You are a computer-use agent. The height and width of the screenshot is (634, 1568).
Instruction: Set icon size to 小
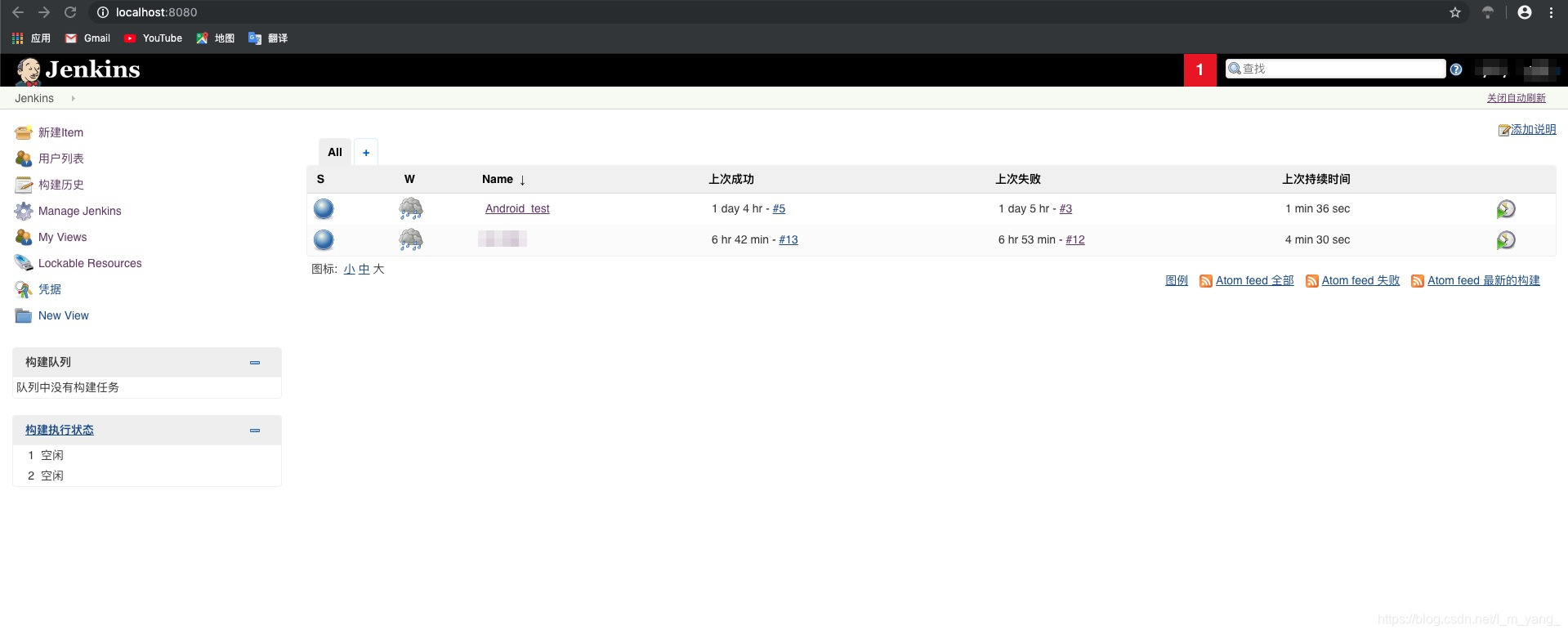pyautogui.click(x=349, y=270)
